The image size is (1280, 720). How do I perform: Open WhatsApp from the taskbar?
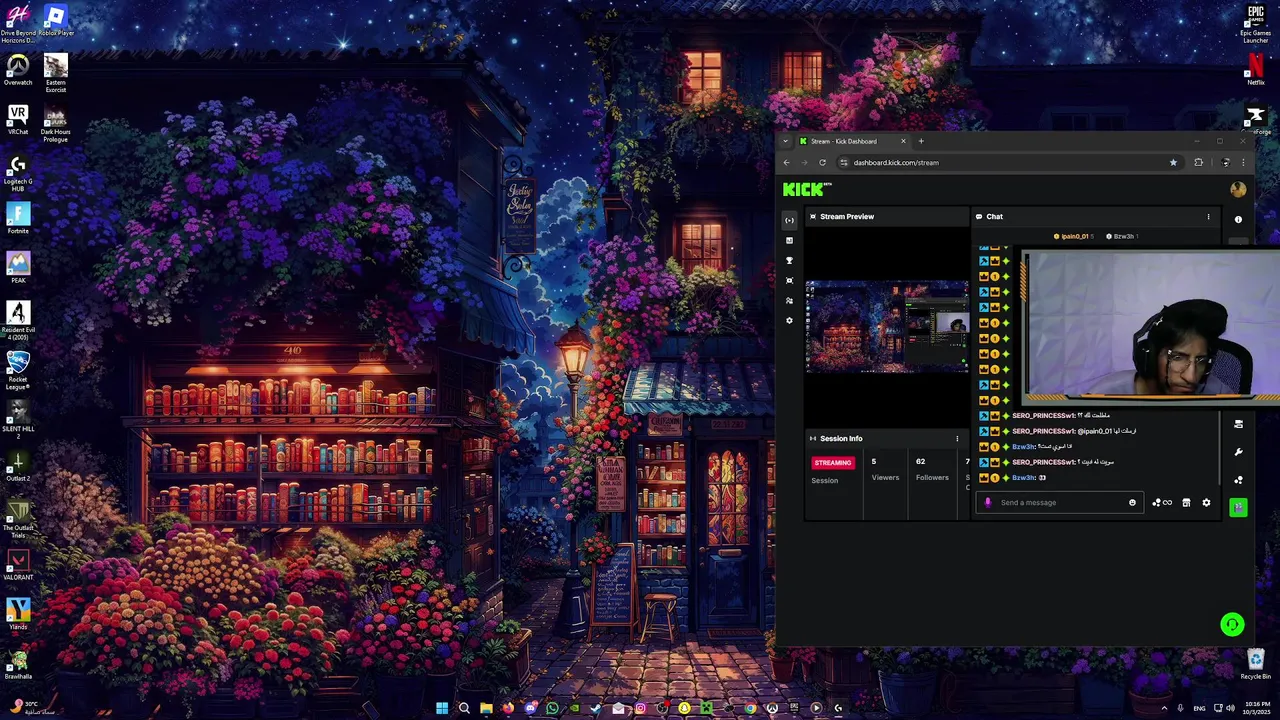click(552, 708)
